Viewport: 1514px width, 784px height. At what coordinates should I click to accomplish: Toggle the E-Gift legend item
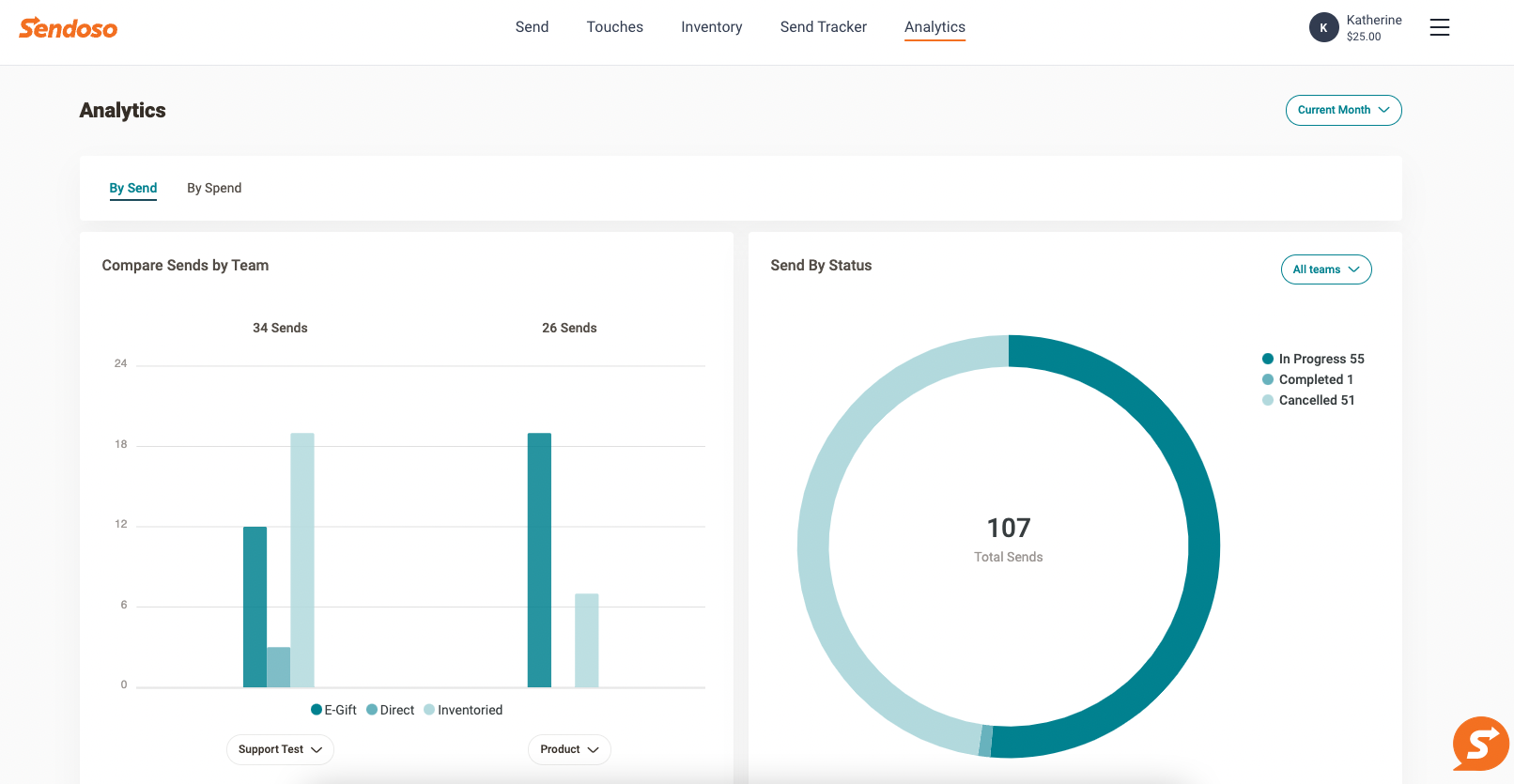coord(333,710)
